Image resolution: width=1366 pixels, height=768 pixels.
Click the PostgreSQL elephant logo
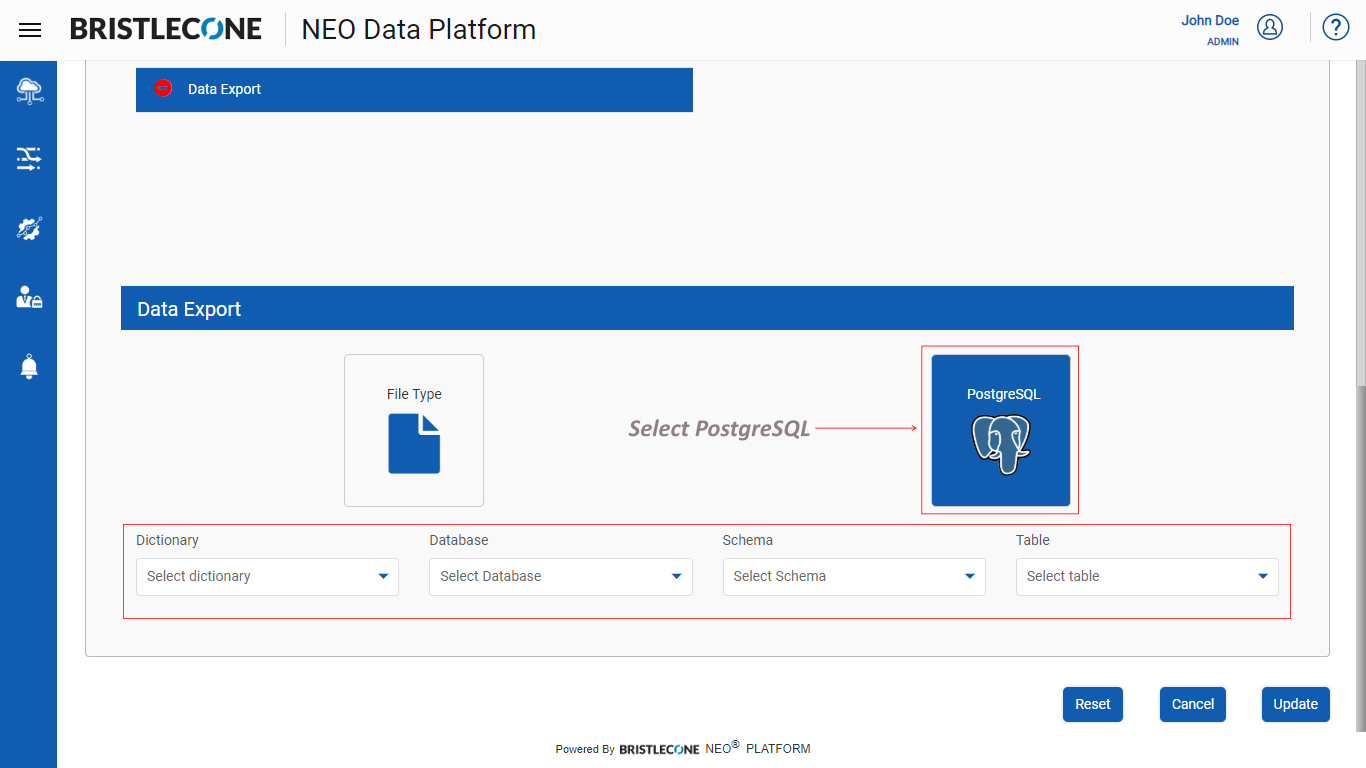click(1001, 443)
